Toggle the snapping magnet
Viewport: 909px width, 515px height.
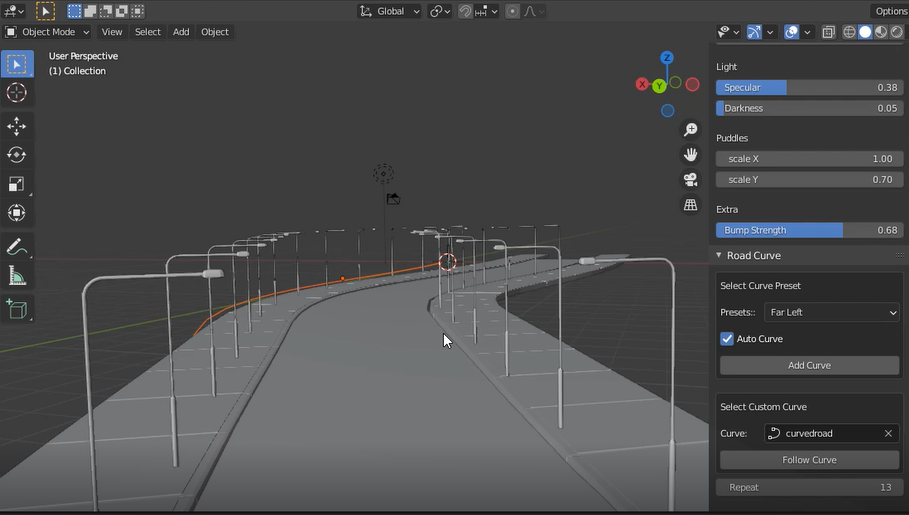[466, 11]
